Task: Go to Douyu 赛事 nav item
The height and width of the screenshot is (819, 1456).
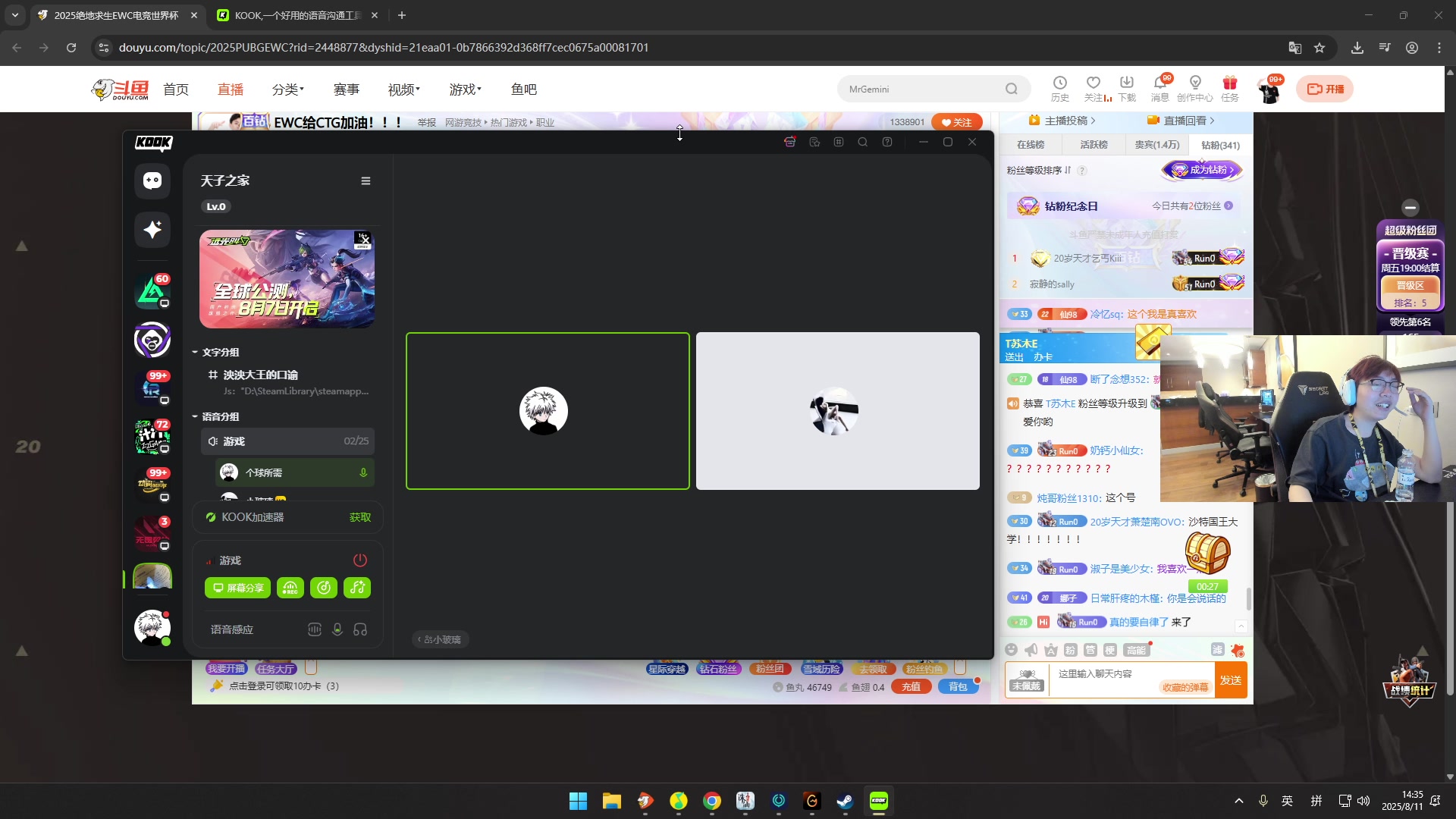Action: pos(347,89)
